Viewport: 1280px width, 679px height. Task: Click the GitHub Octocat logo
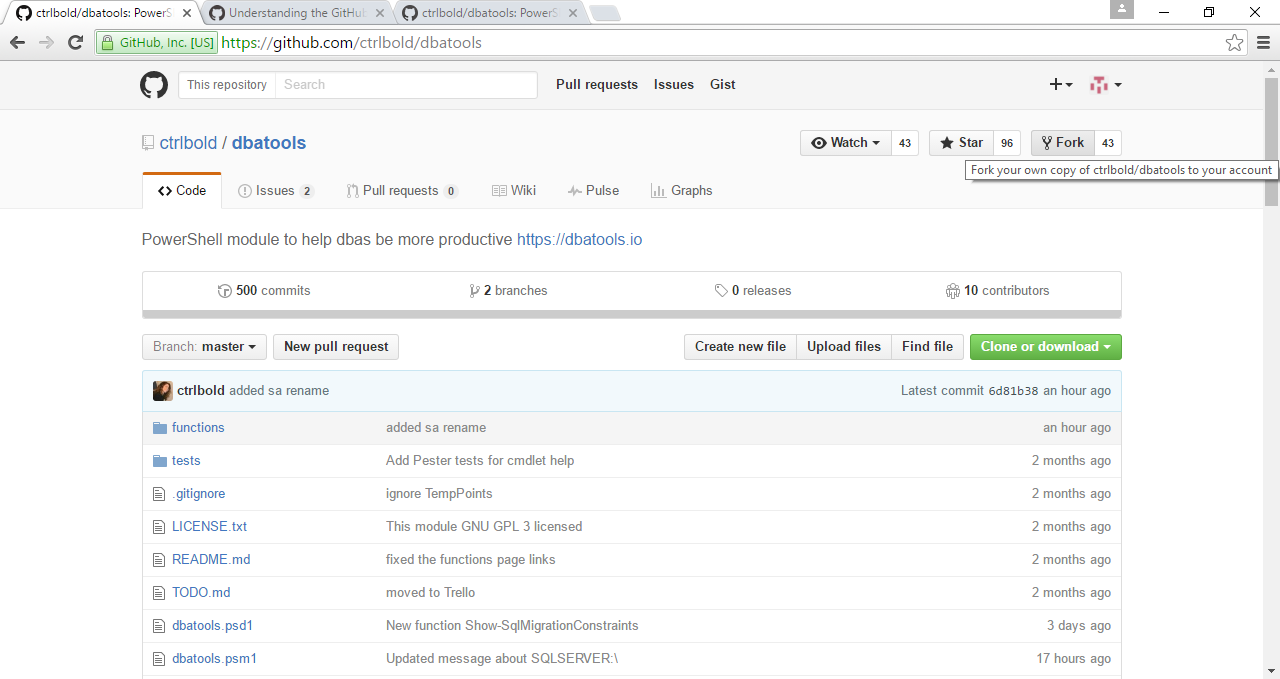pyautogui.click(x=154, y=85)
